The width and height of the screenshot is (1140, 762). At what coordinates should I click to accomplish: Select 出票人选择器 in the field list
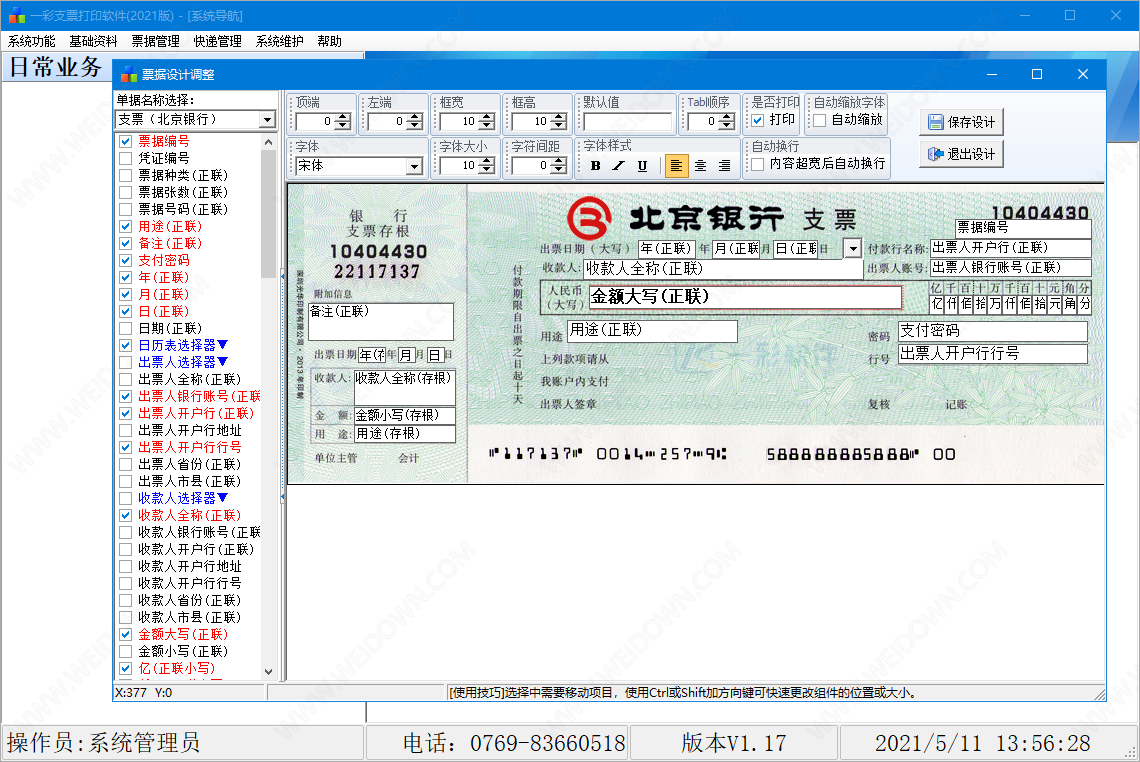click(183, 362)
